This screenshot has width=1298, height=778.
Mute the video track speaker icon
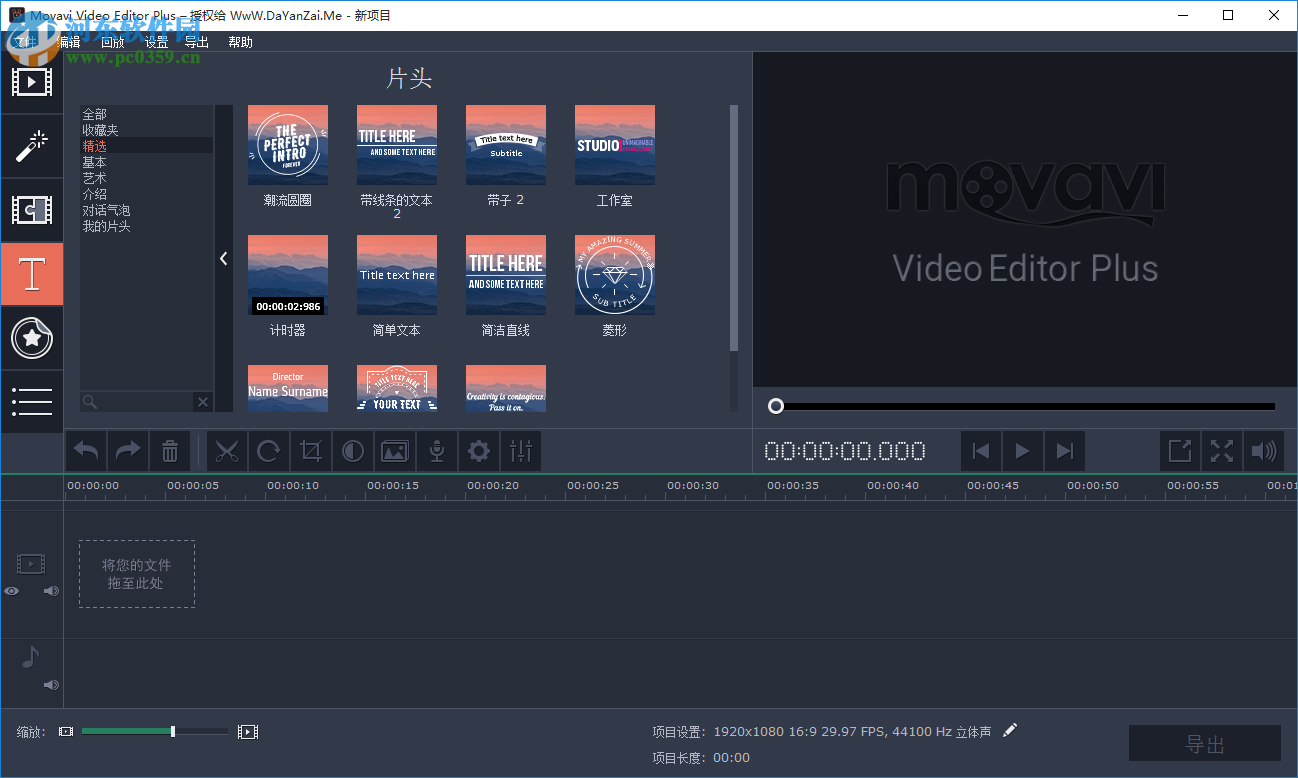tap(50, 591)
